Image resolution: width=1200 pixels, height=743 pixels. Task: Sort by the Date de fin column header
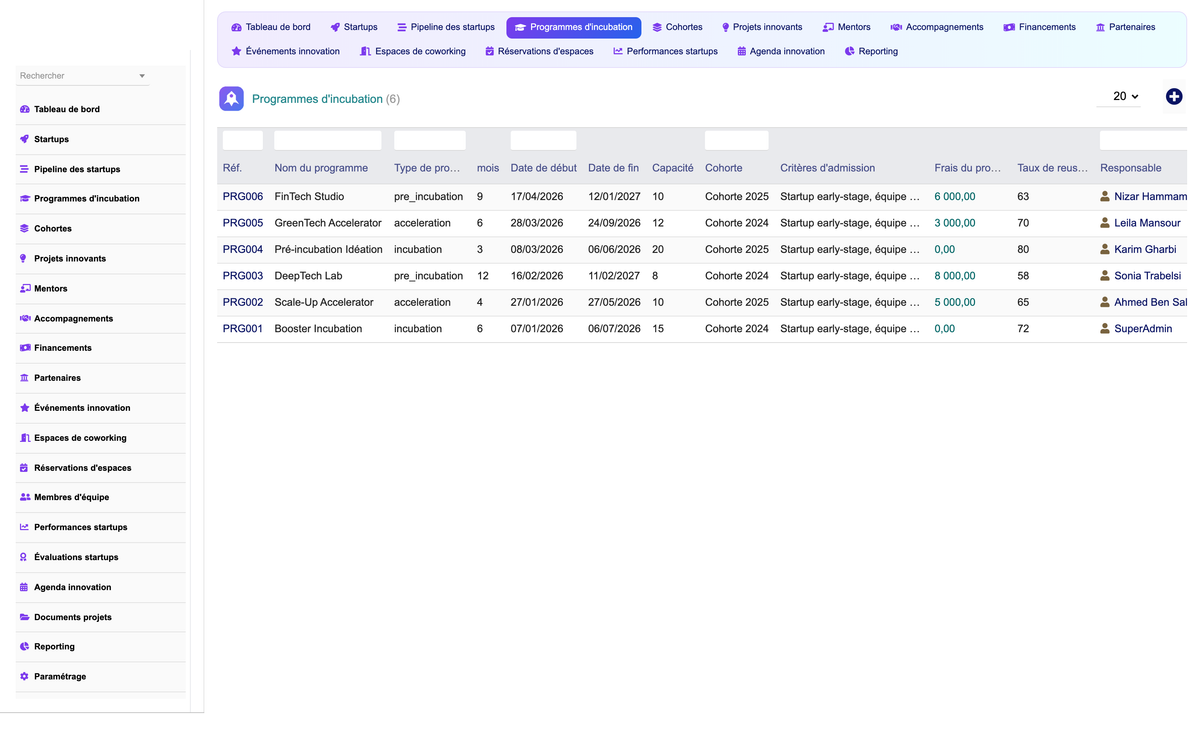pos(613,168)
